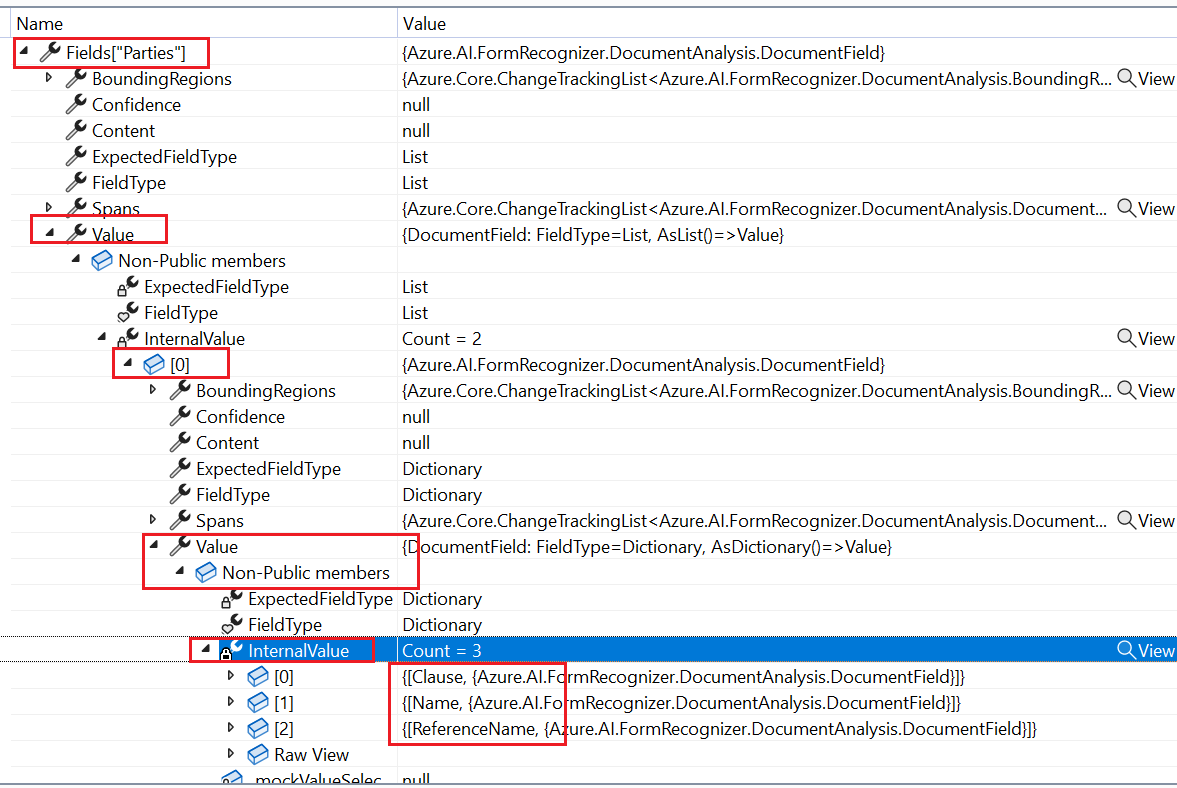Open View for BoundingRegions under the [0] item
The image size is (1177, 788).
click(1145, 390)
